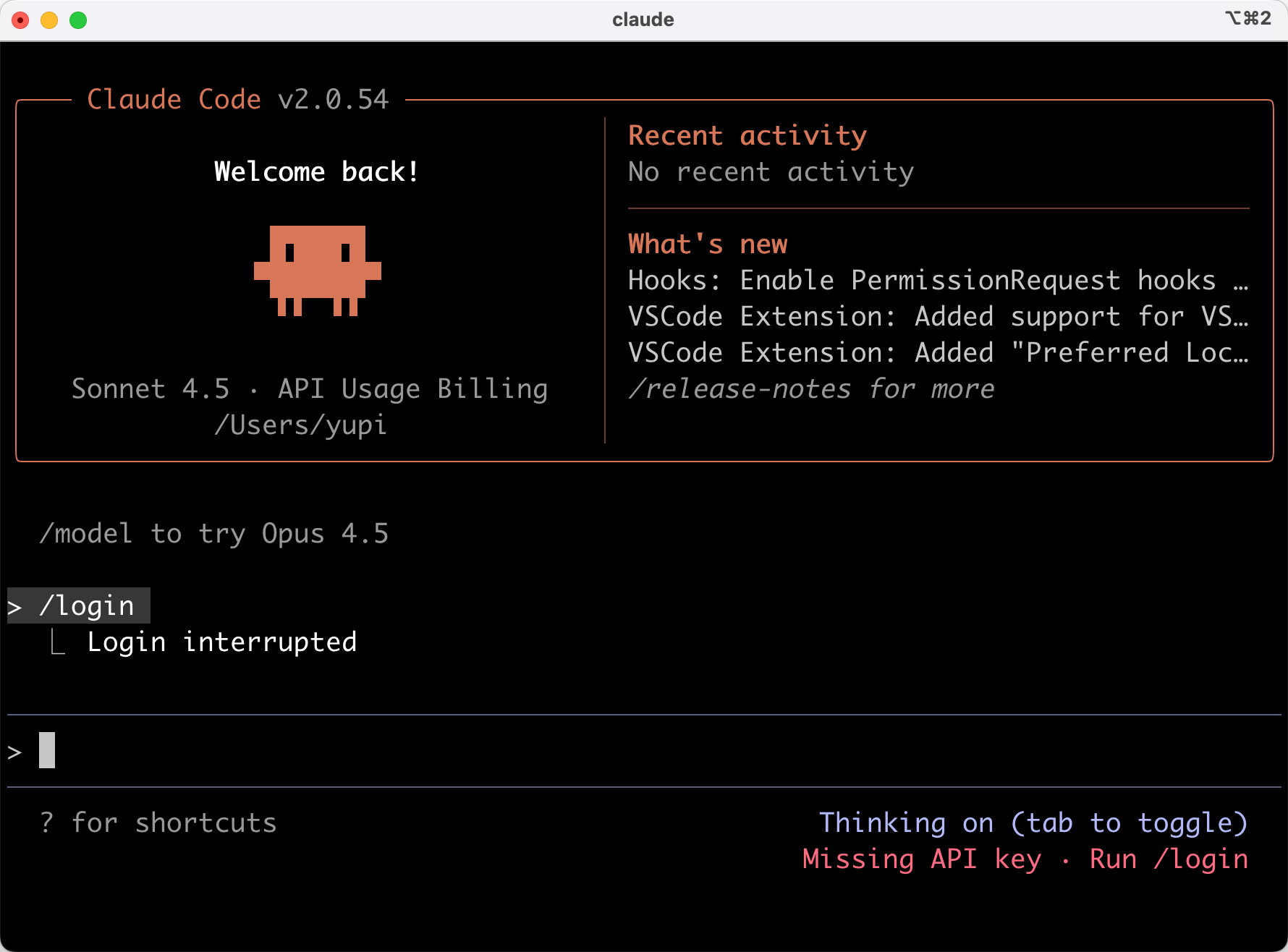Click the prompt input field cursor

[47, 750]
